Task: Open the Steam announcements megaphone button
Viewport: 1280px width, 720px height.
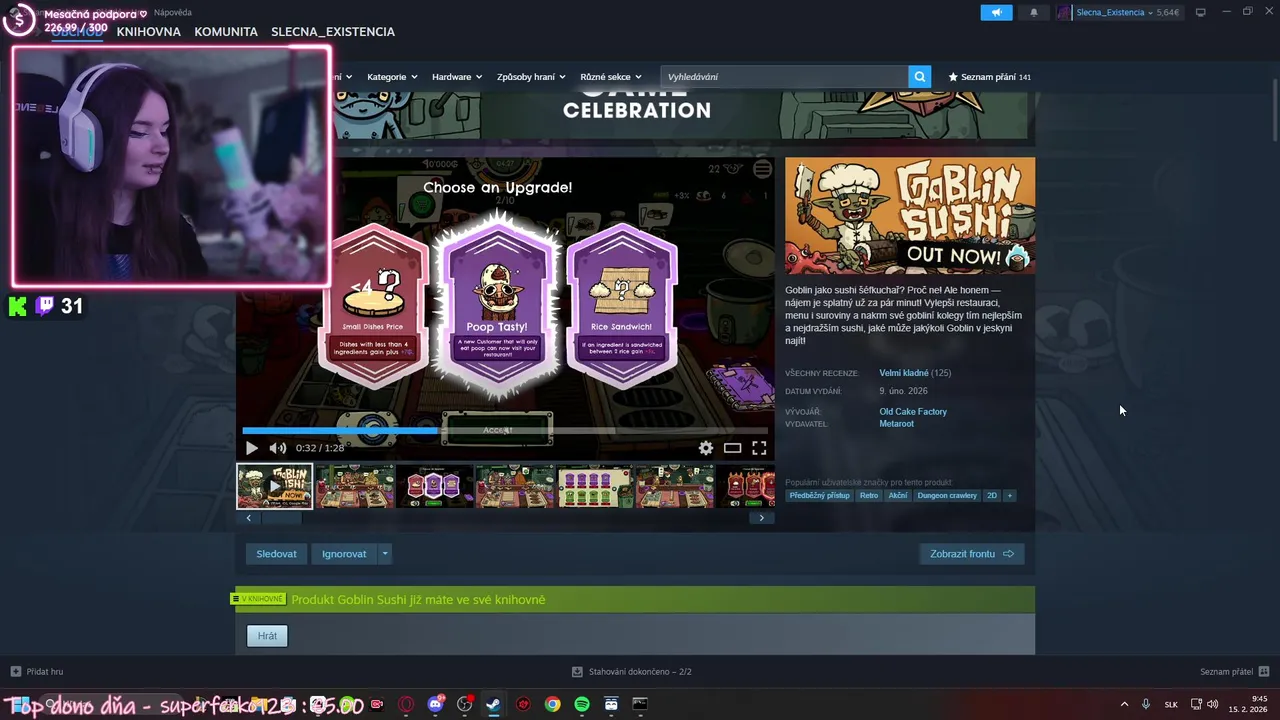Action: point(996,12)
